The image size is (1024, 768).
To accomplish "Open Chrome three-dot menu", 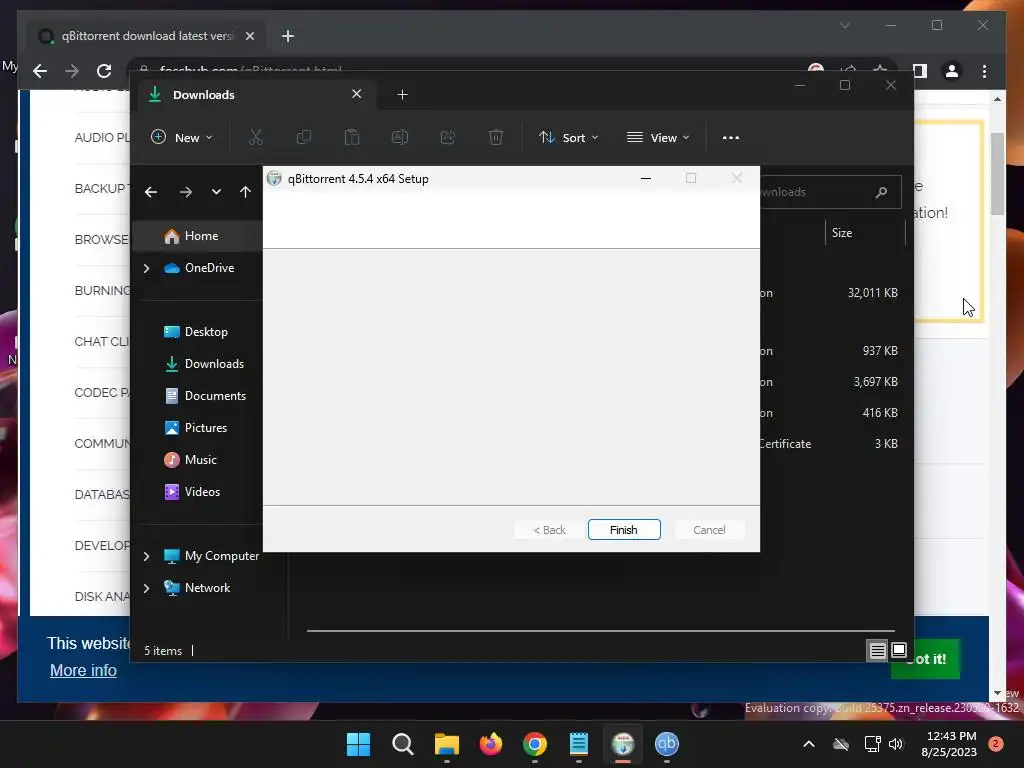I will 984,71.
